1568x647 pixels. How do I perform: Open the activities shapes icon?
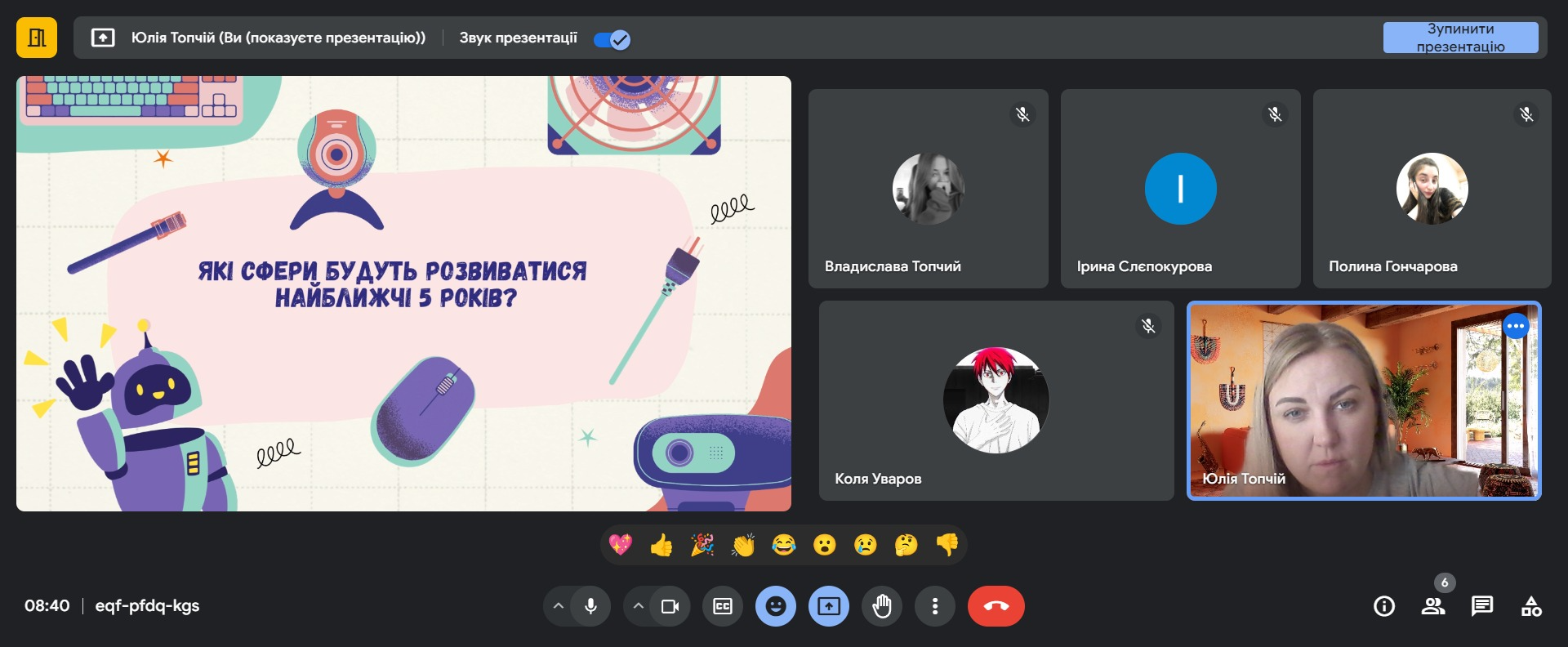[1531, 606]
